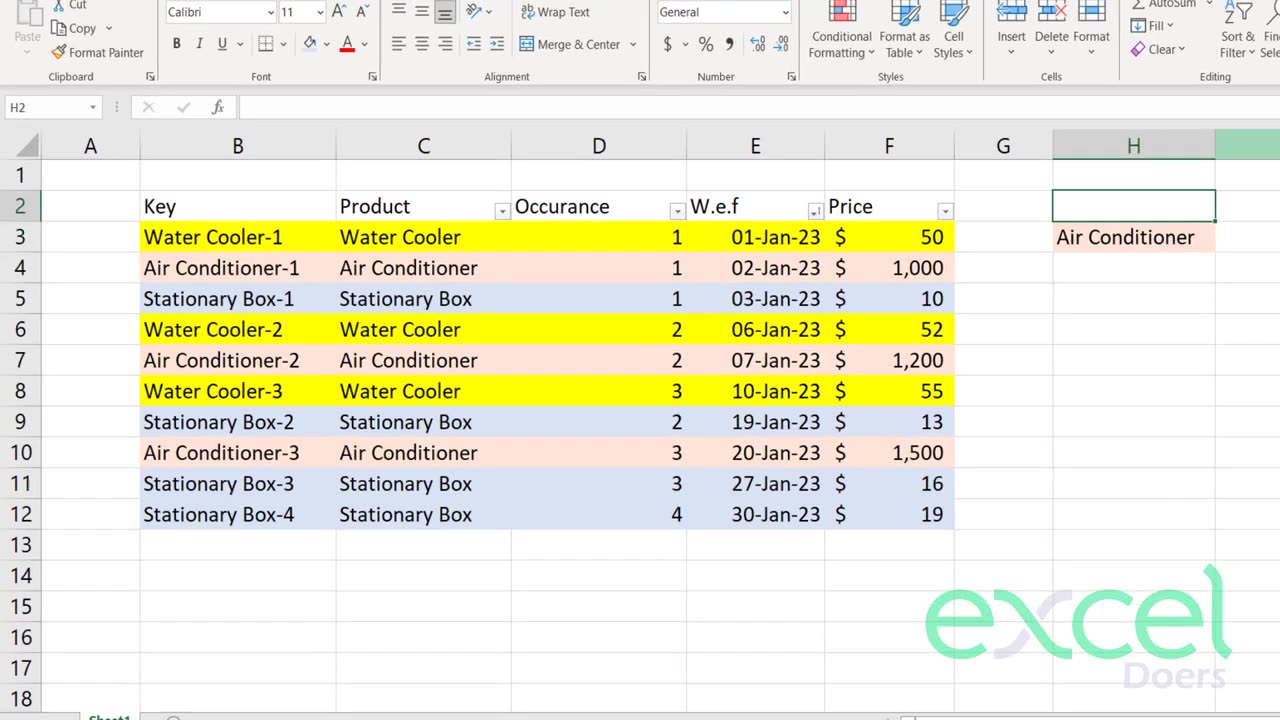Open Conditional Formatting menu
1280x720 pixels.
tap(842, 30)
